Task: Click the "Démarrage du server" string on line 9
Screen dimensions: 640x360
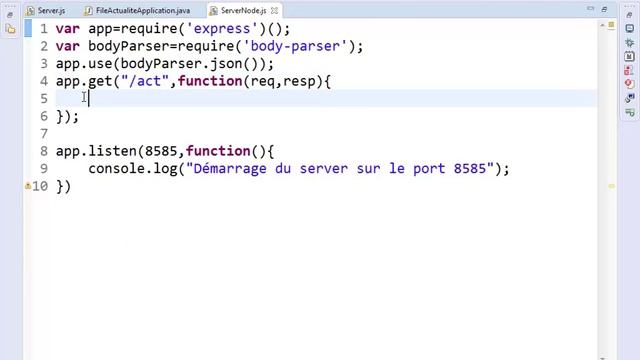Action: pyautogui.click(x=340, y=169)
